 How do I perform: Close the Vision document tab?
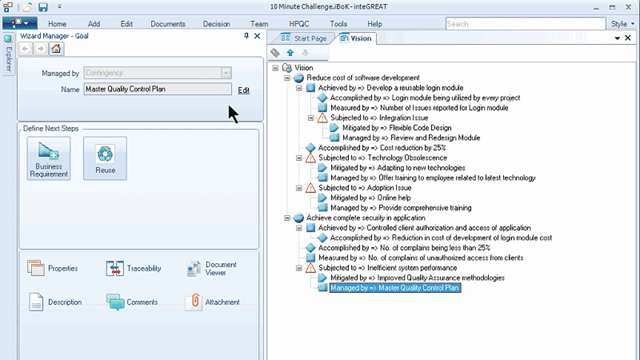pyautogui.click(x=628, y=38)
